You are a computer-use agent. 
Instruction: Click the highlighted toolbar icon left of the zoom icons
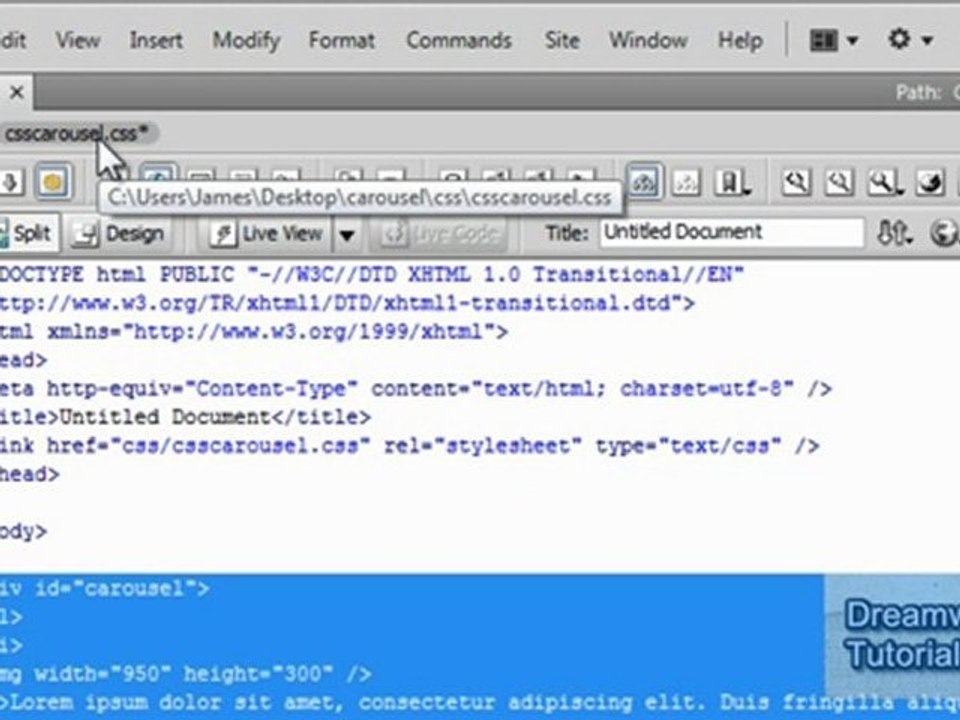(x=643, y=182)
